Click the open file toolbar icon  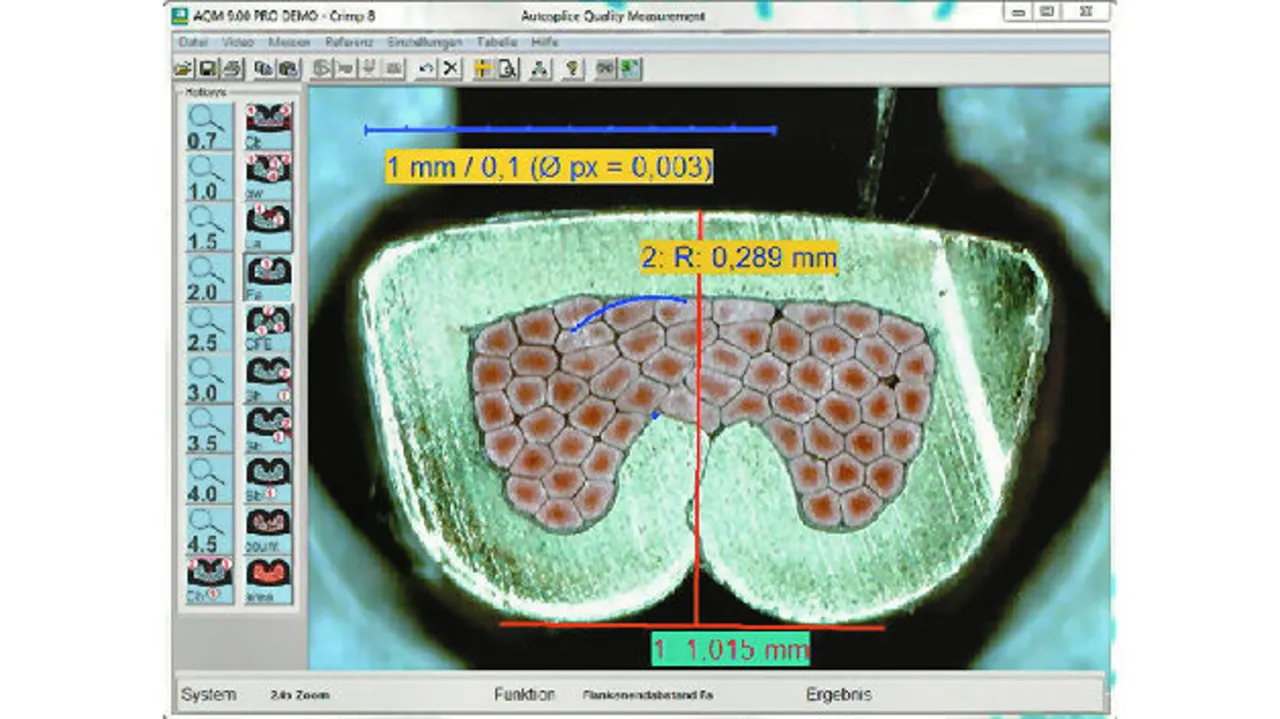pos(184,69)
